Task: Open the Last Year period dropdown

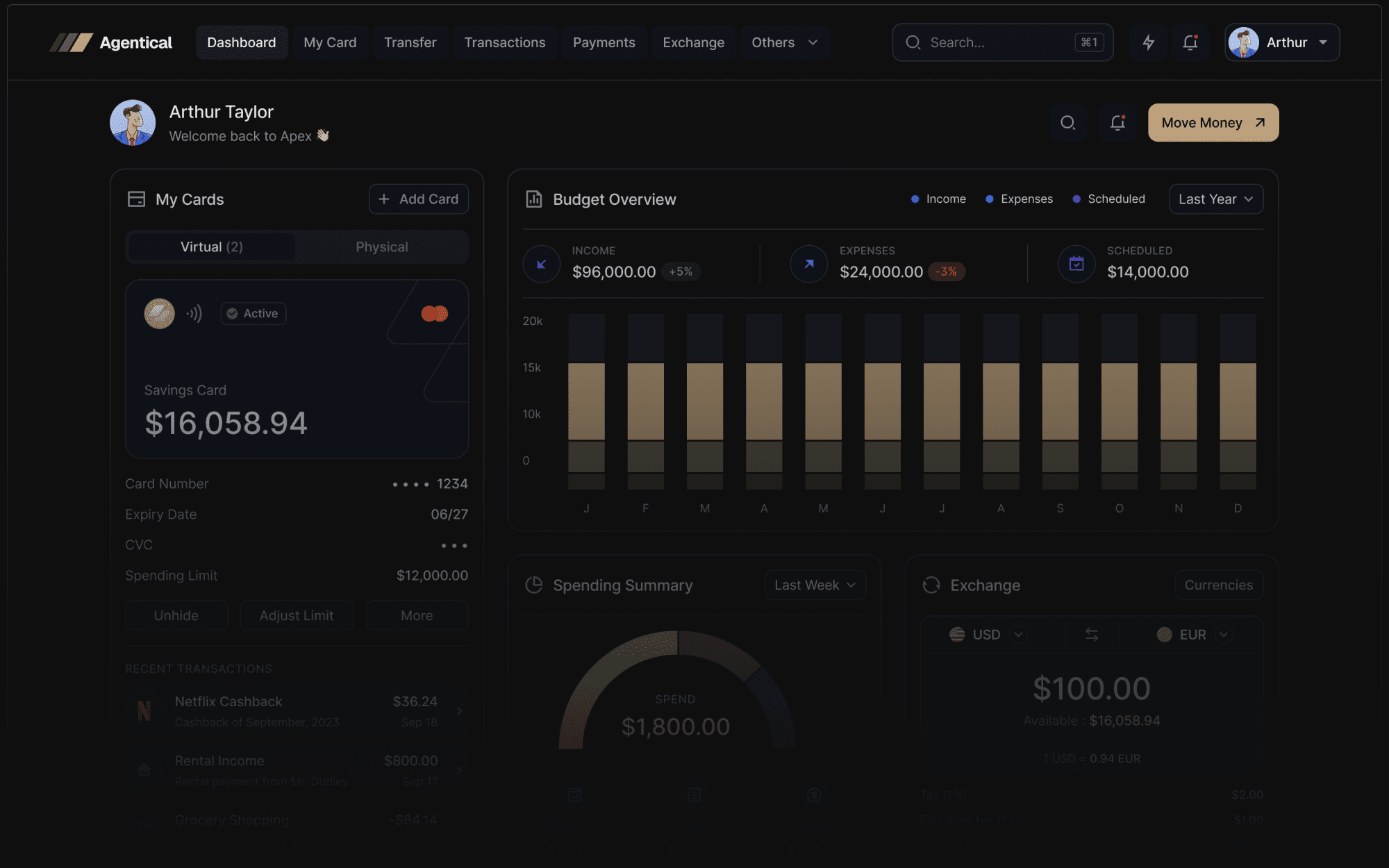Action: 1215,199
